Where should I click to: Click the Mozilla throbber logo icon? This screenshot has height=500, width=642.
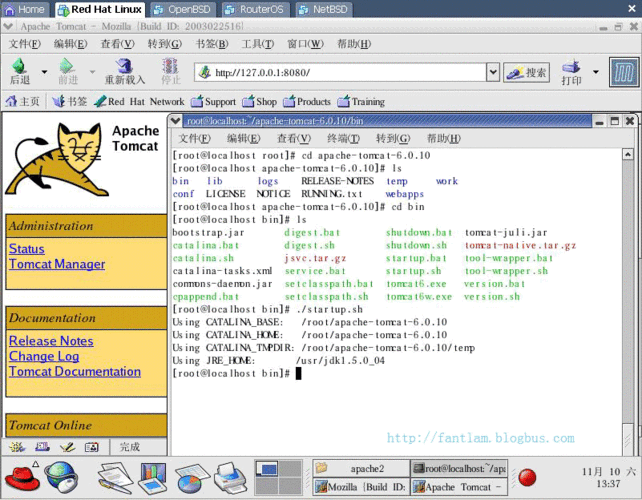click(x=624, y=72)
